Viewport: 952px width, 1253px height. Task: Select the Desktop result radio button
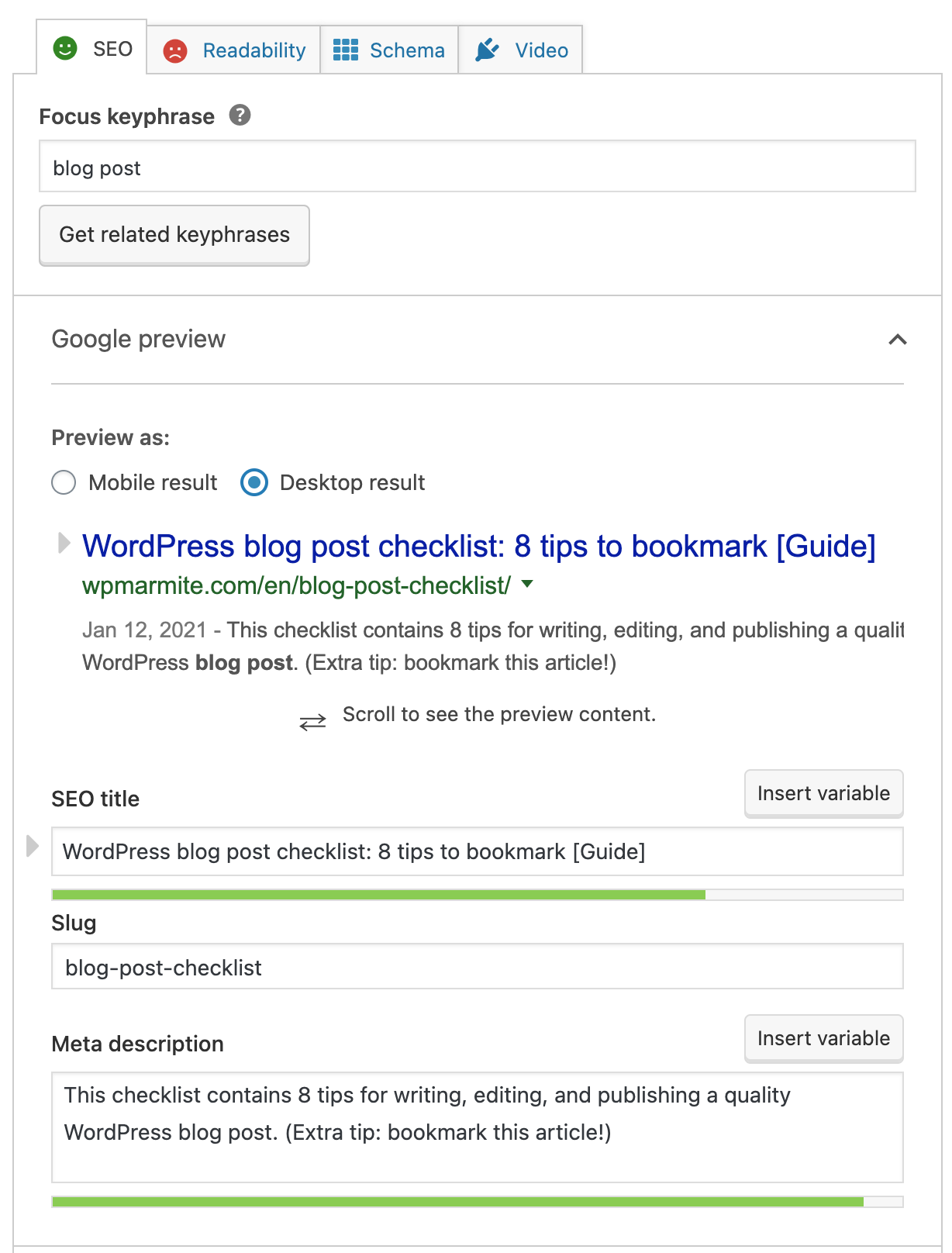[254, 482]
